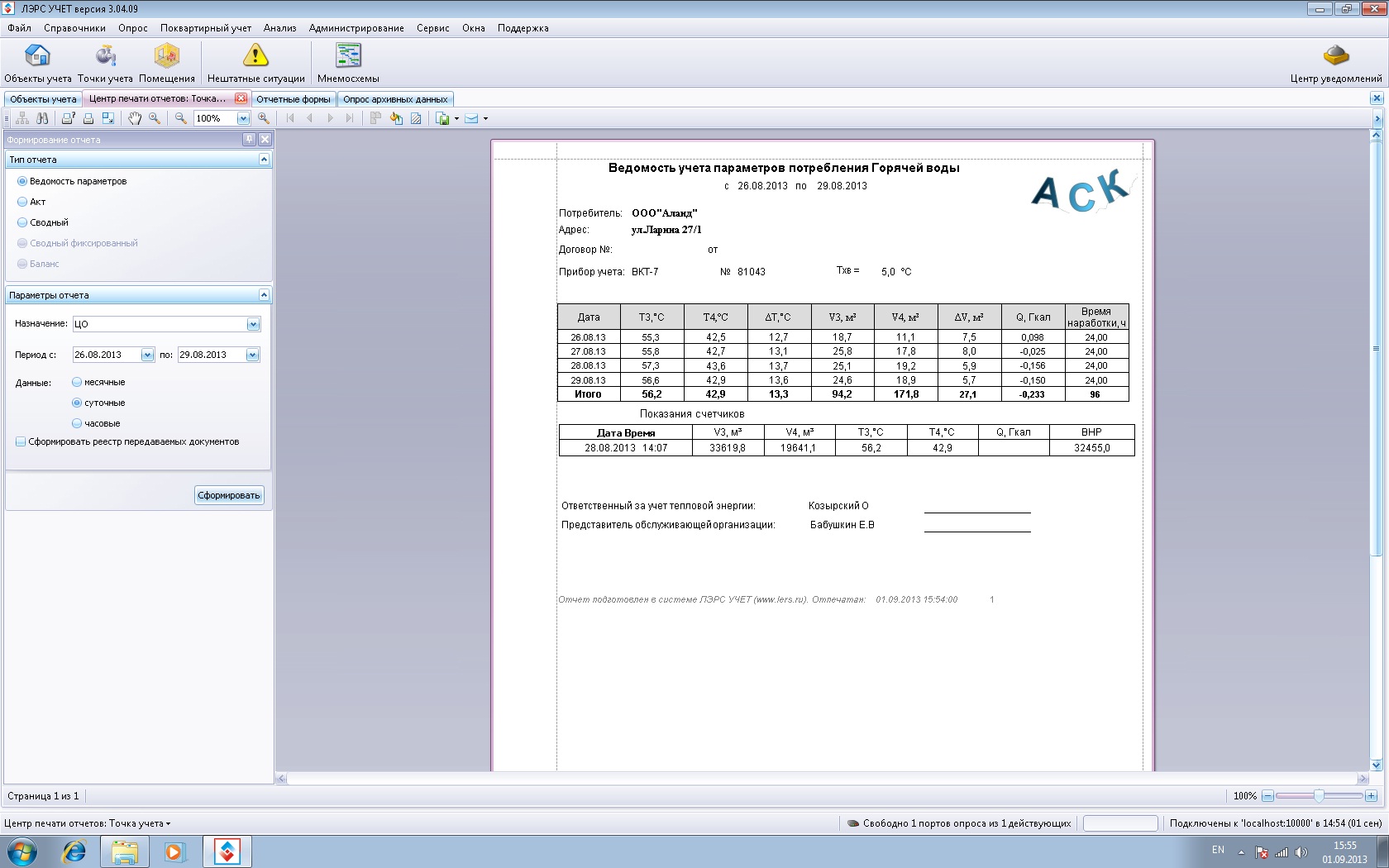
Task: Open e-mail send format dropdown arrow
Action: 485,118
